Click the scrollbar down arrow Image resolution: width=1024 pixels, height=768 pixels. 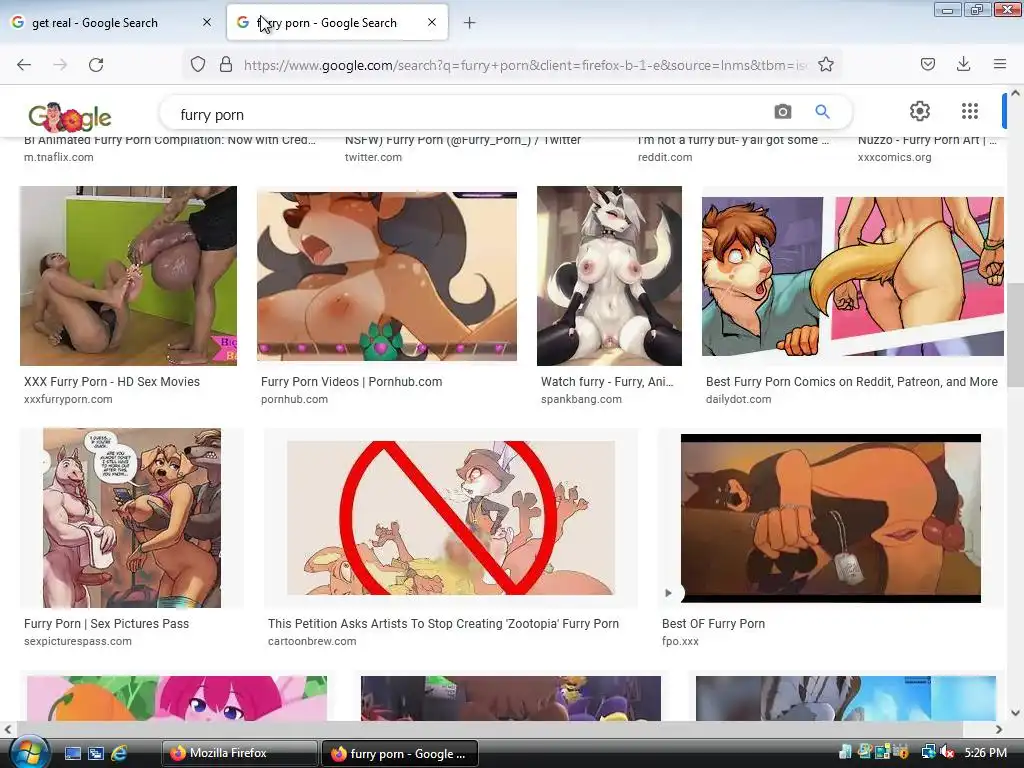pyautogui.click(x=1015, y=713)
